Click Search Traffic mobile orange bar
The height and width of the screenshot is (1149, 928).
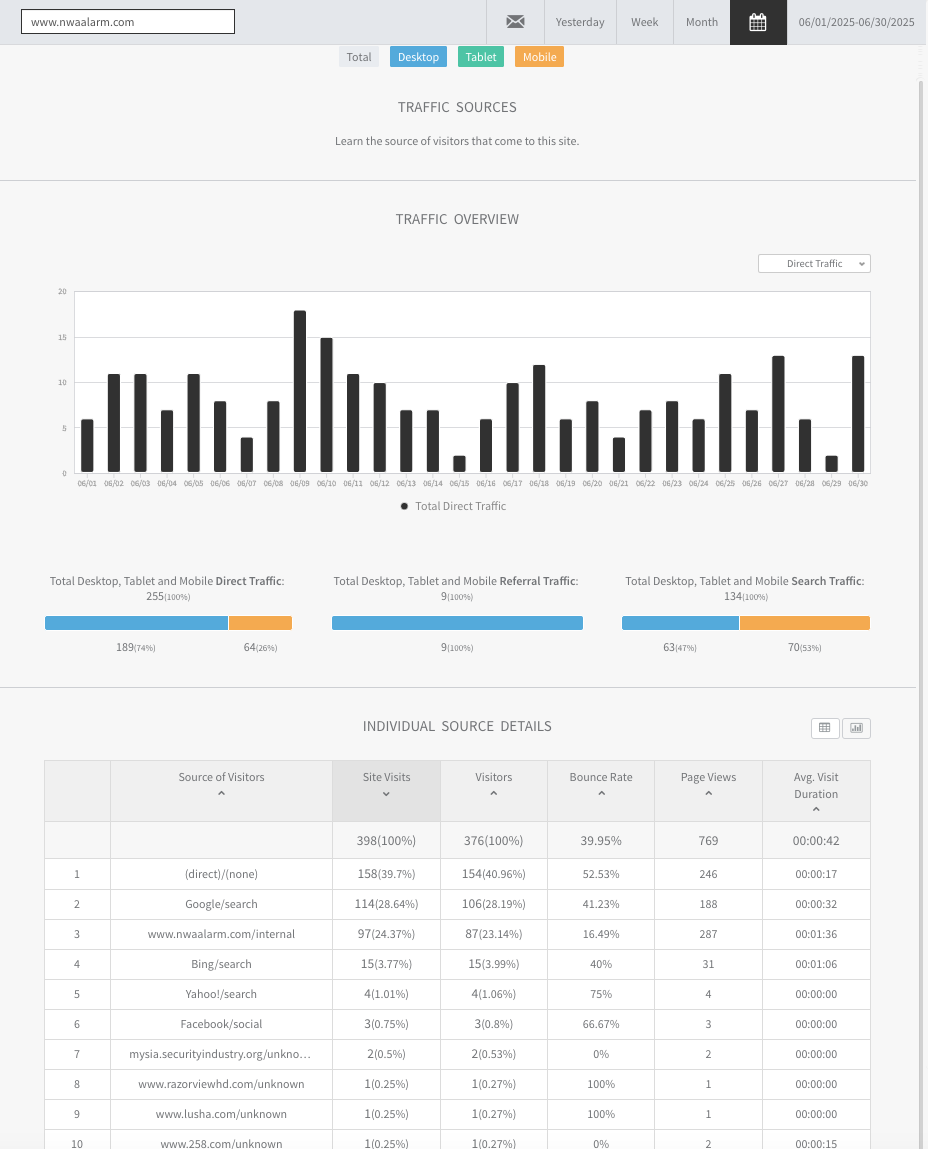pos(805,623)
